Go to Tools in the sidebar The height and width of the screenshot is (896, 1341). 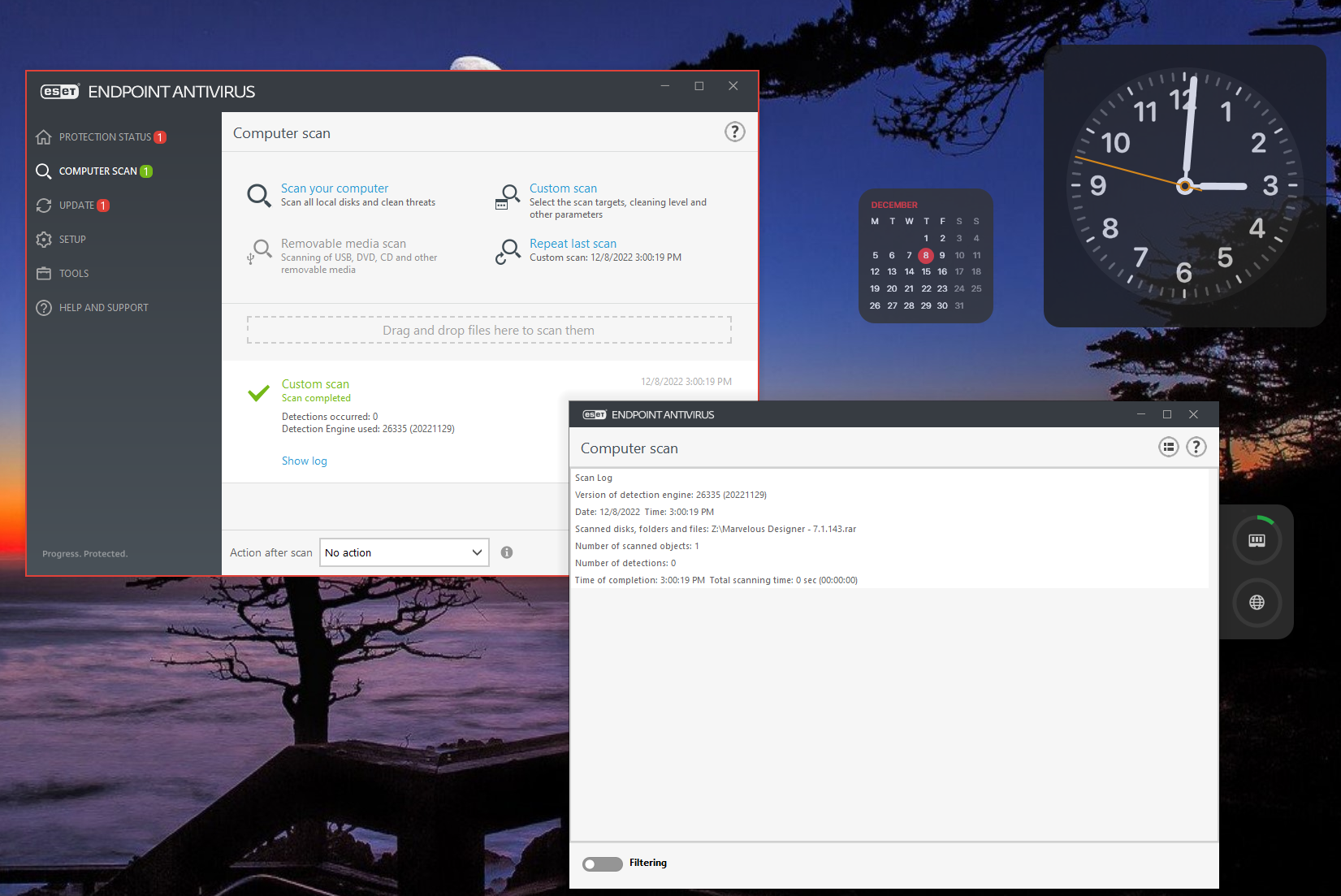tap(74, 274)
